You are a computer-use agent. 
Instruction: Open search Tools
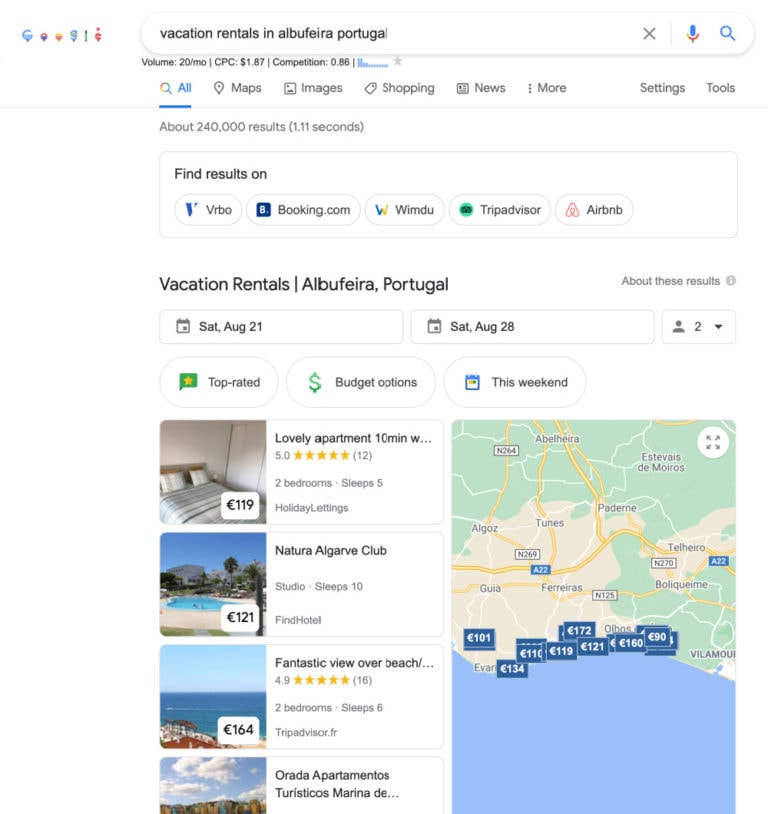click(720, 88)
